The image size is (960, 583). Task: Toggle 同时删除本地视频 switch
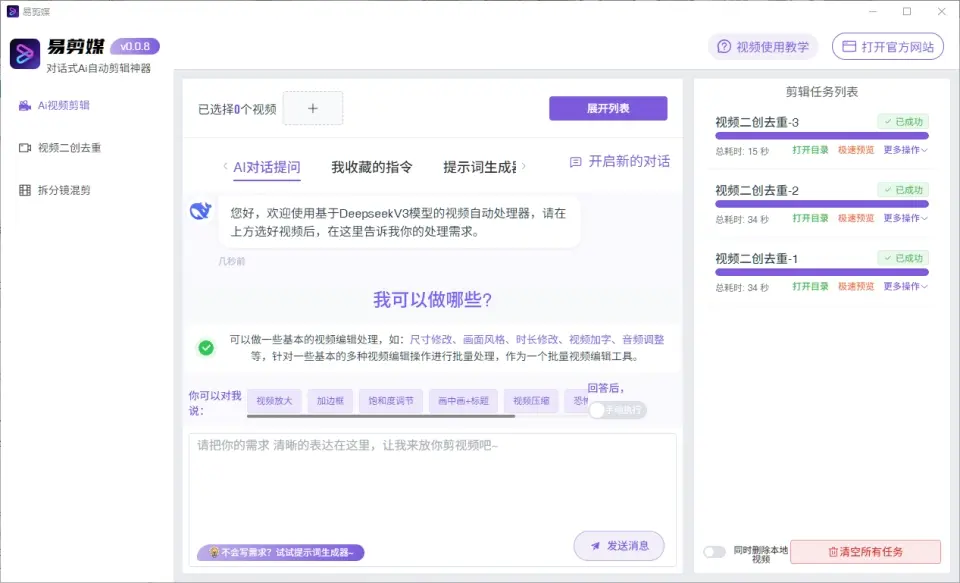[714, 551]
